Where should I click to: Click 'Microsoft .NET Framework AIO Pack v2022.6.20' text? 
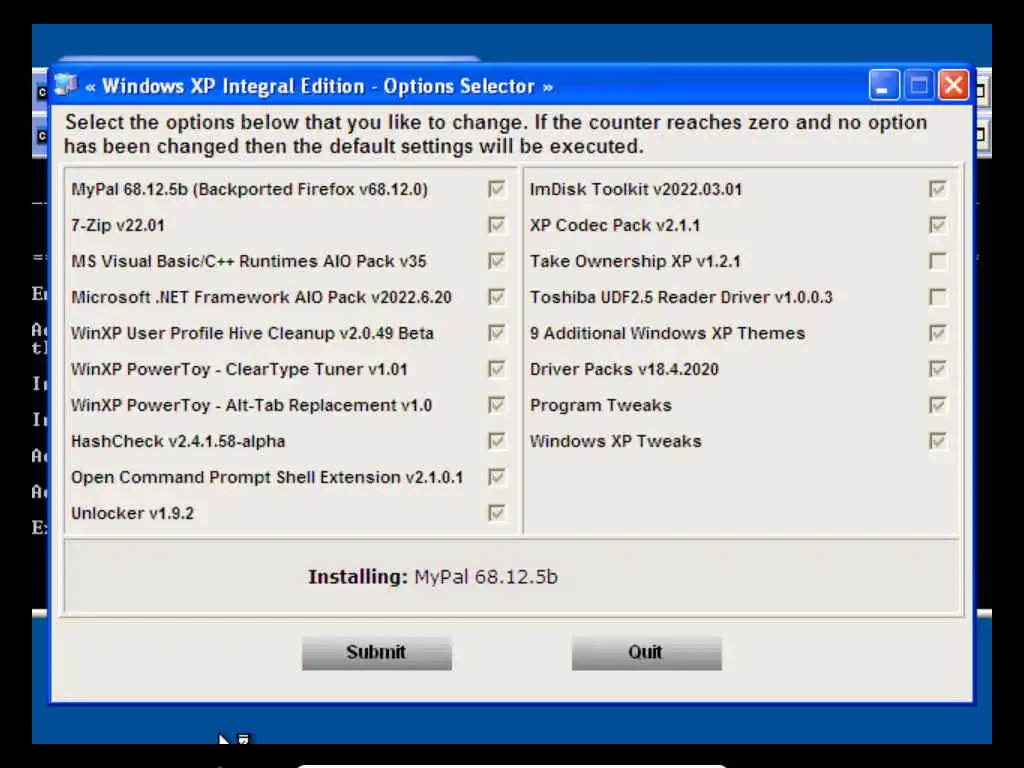coord(261,297)
